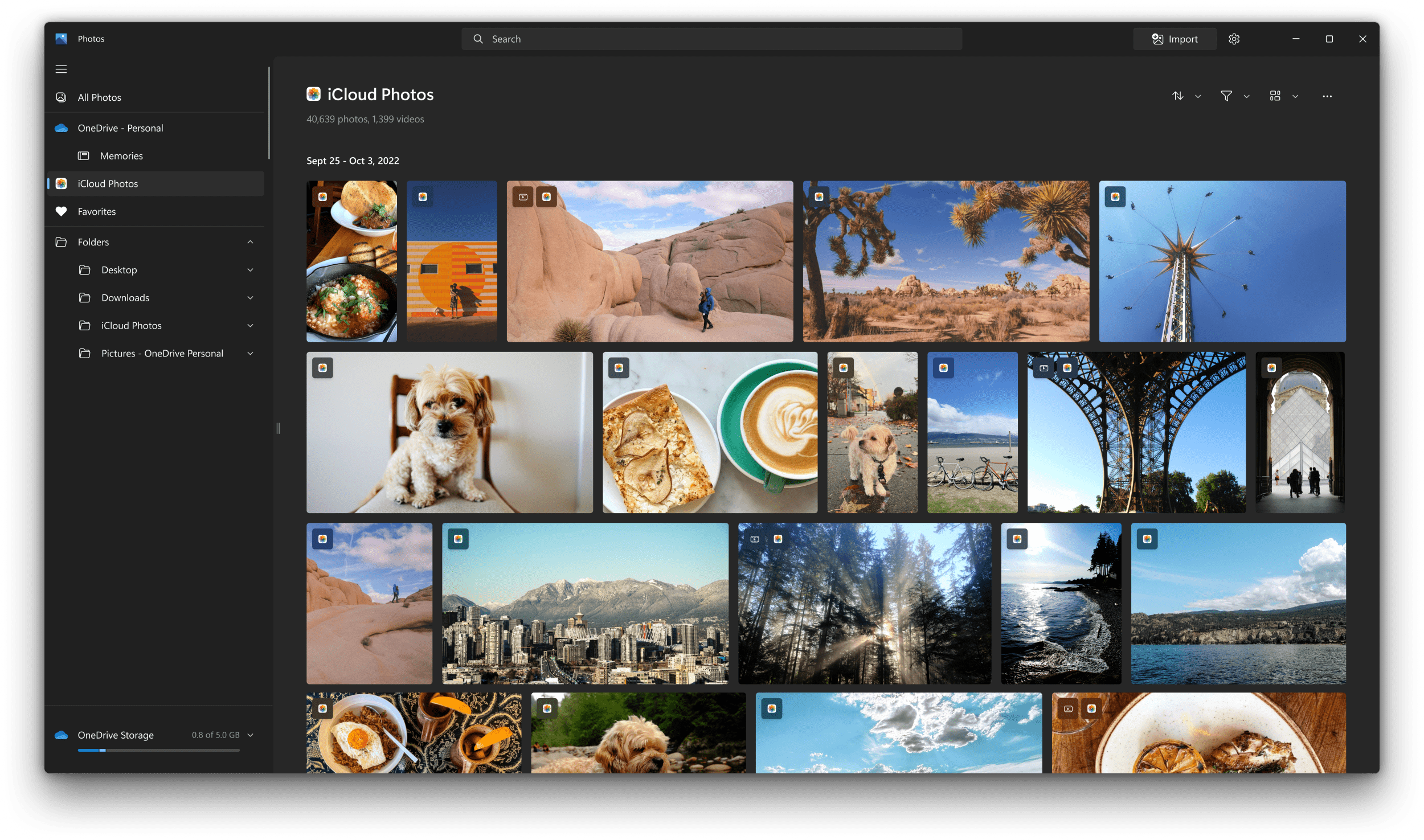The image size is (1424, 840).
Task: Select Memories under OneDrive Personal
Action: (x=121, y=155)
